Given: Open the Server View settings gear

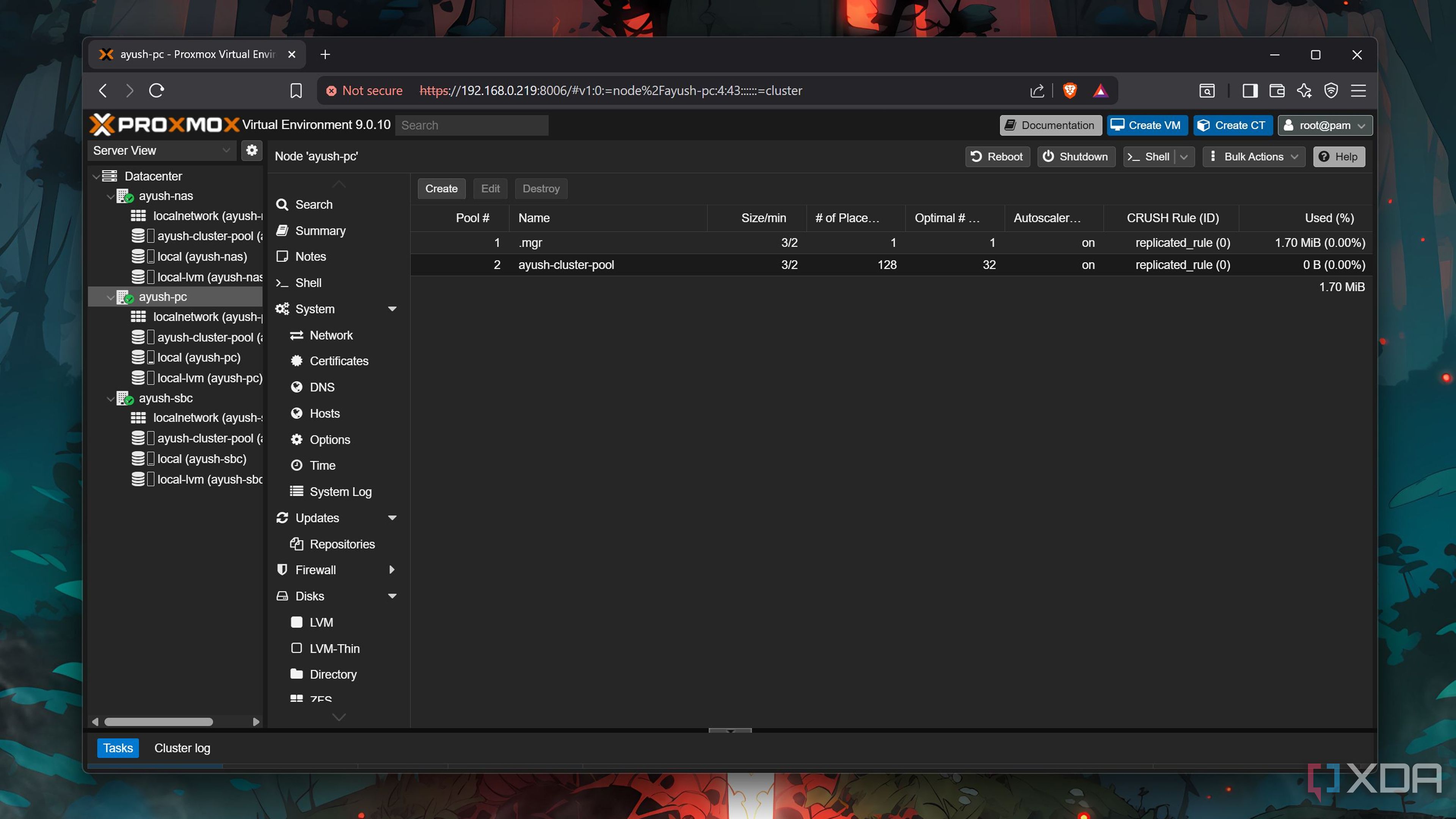Looking at the screenshot, I should point(251,151).
